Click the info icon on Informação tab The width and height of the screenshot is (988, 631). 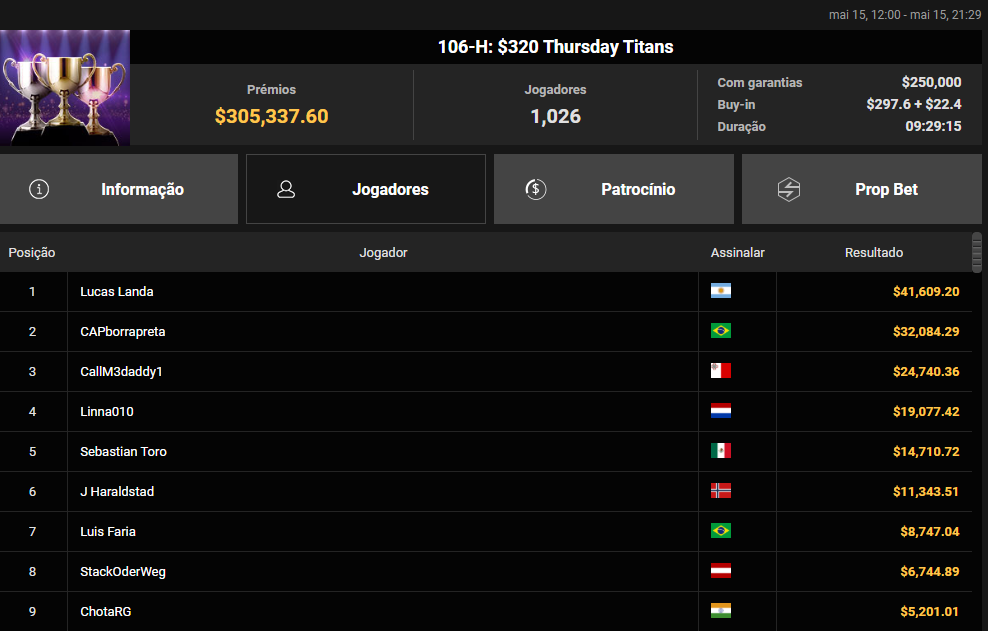pyautogui.click(x=39, y=189)
